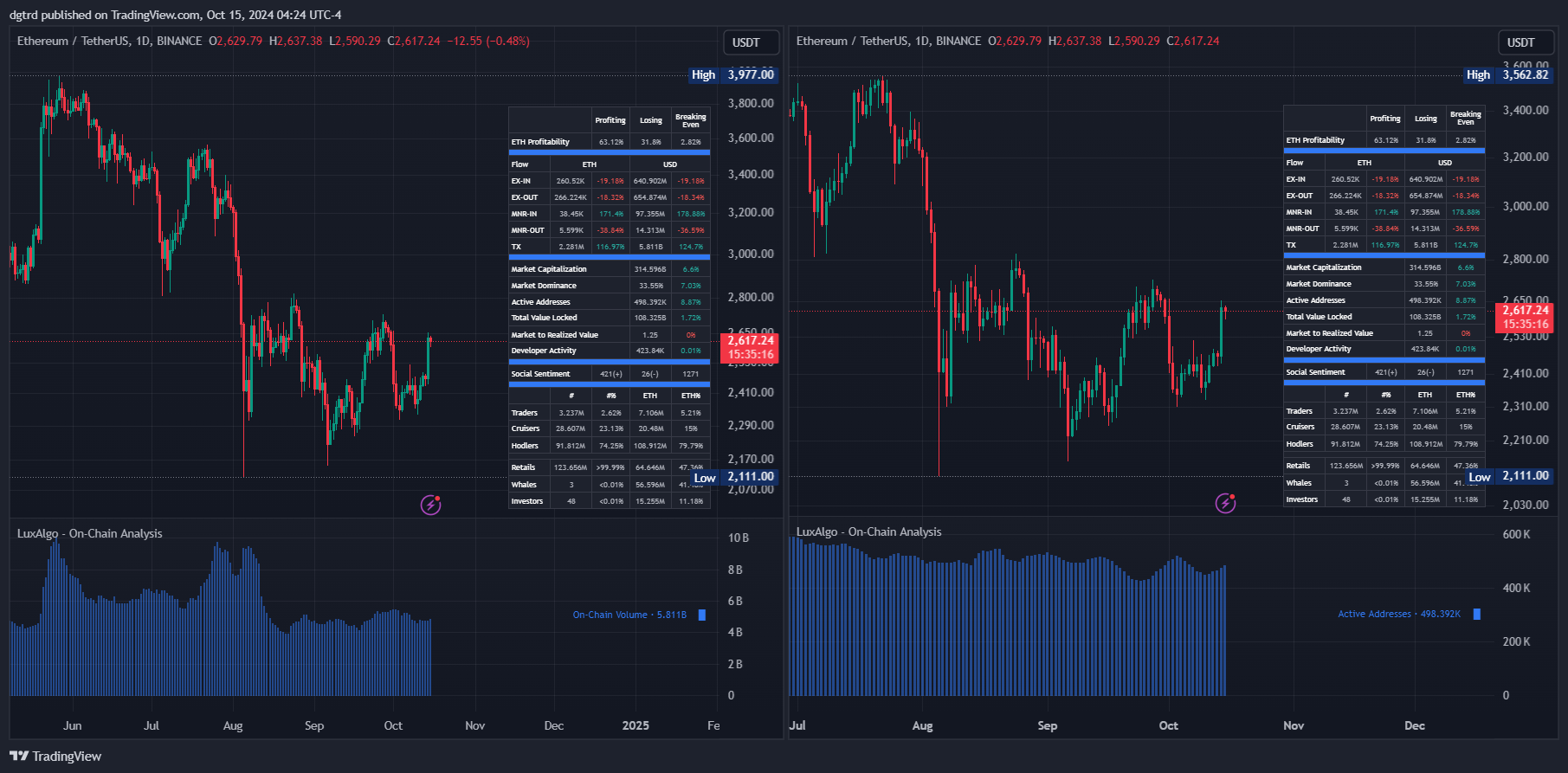Click the 3,200.00 level on right price axis
This screenshot has height=773, width=1568.
(x=1526, y=157)
